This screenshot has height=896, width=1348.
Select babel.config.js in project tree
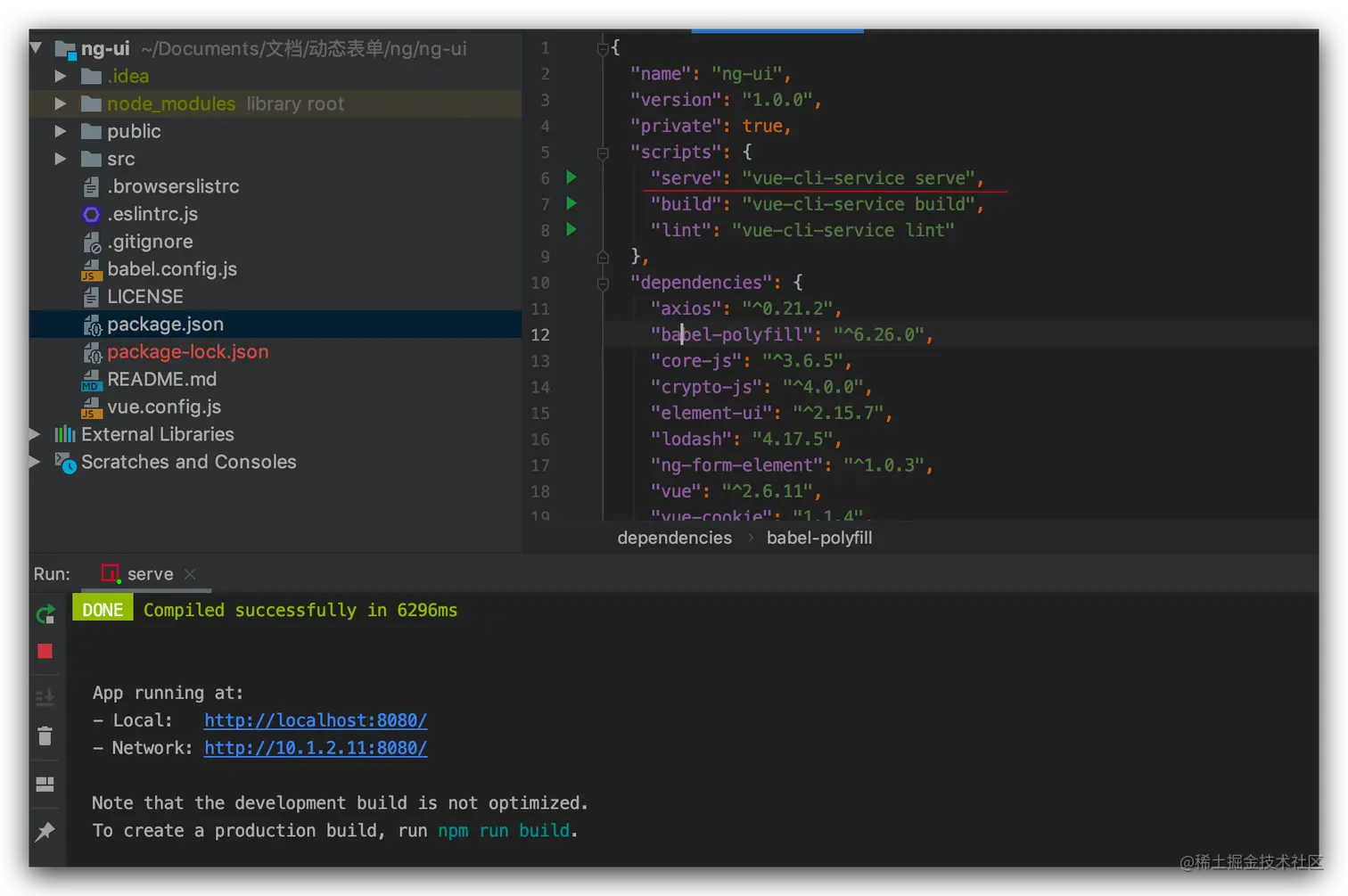(x=275, y=269)
